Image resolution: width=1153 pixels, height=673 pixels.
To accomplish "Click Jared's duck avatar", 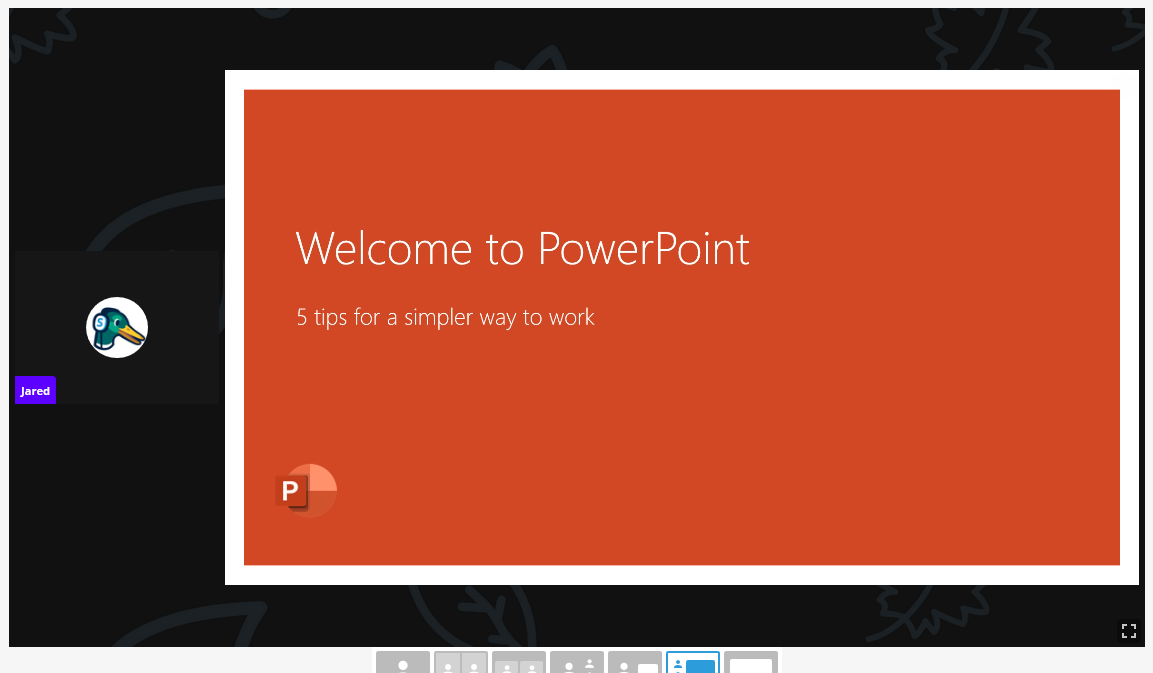I will (117, 327).
